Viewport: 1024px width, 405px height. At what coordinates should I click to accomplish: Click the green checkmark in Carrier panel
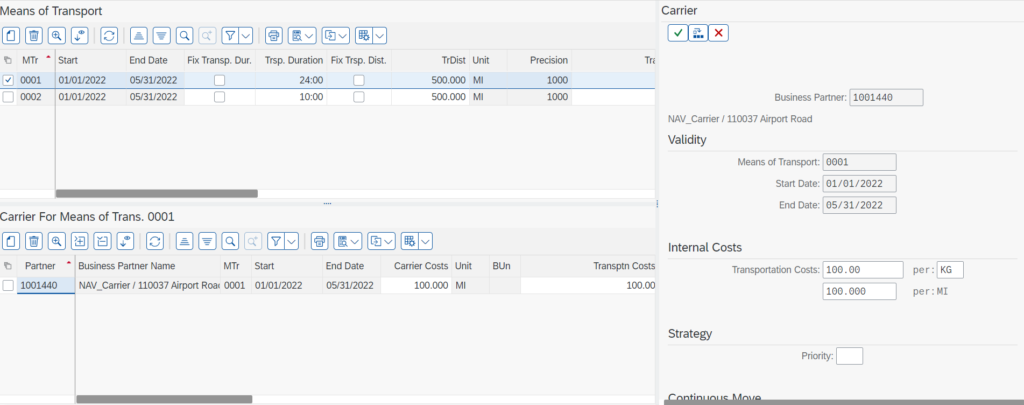[x=677, y=33]
